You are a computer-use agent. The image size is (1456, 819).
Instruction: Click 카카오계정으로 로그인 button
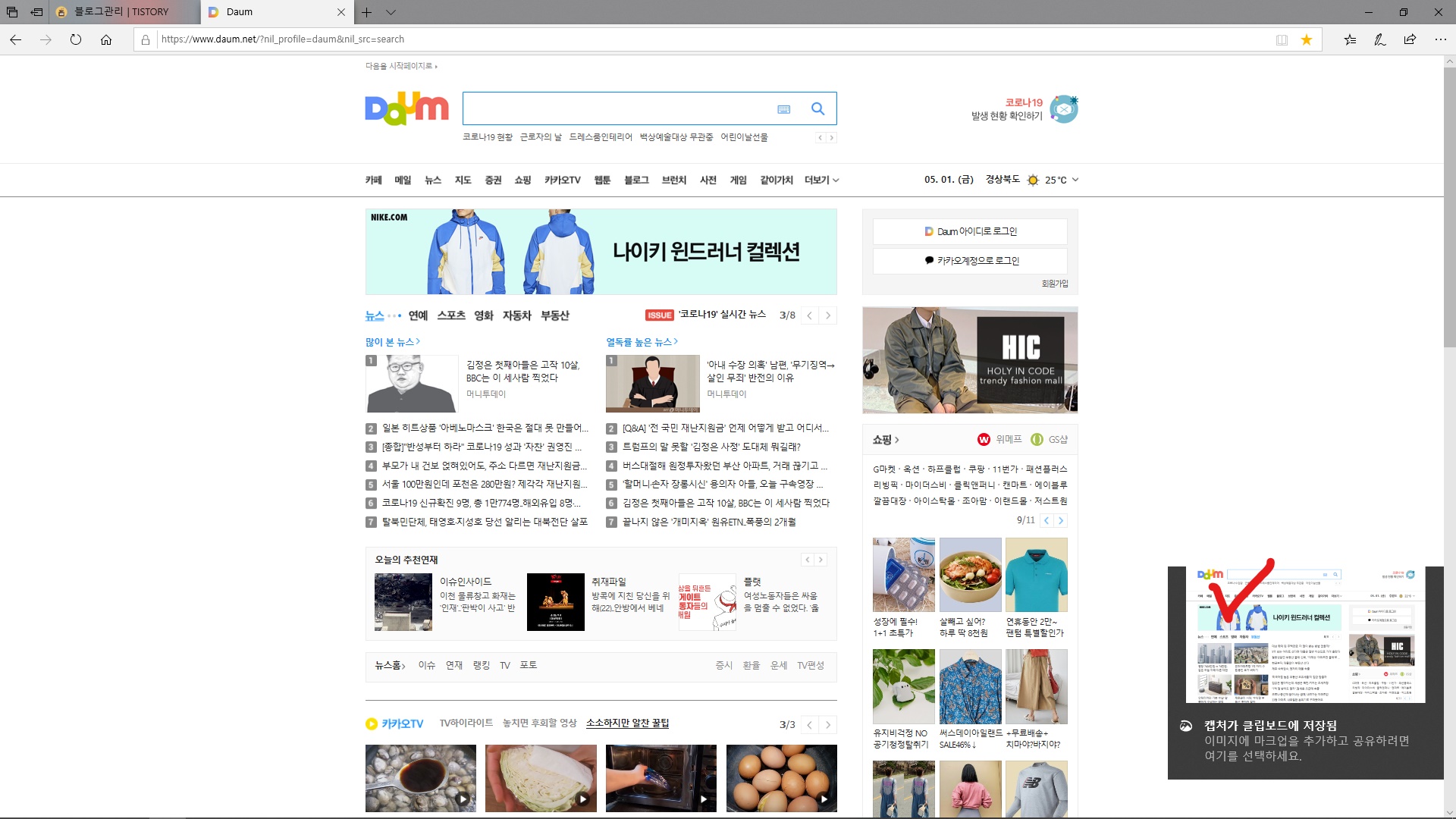pos(970,260)
